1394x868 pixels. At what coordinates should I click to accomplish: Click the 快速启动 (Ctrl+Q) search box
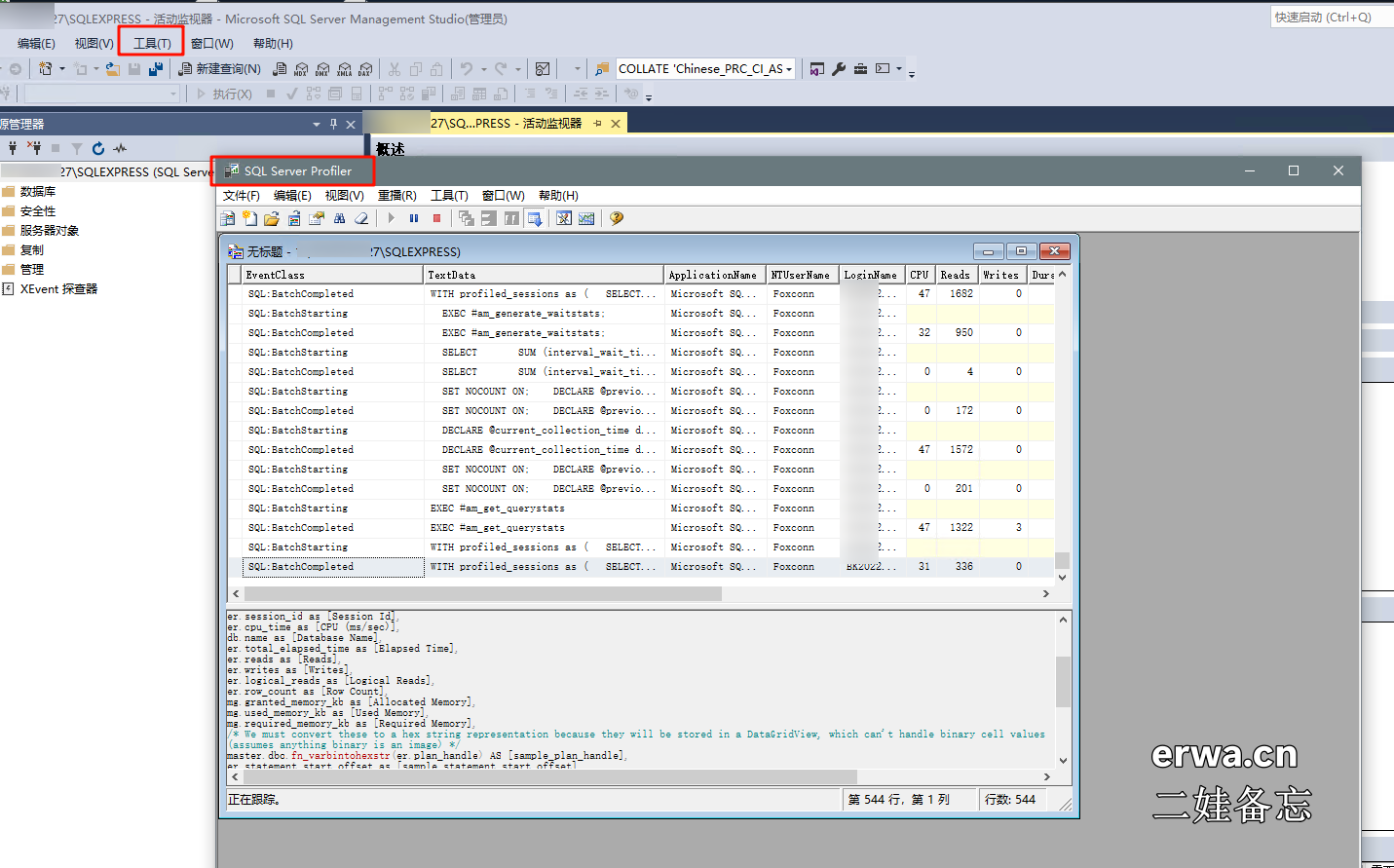(x=1331, y=17)
